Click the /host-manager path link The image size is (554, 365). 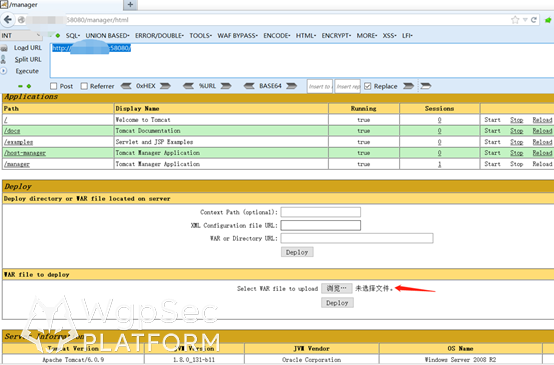point(25,153)
